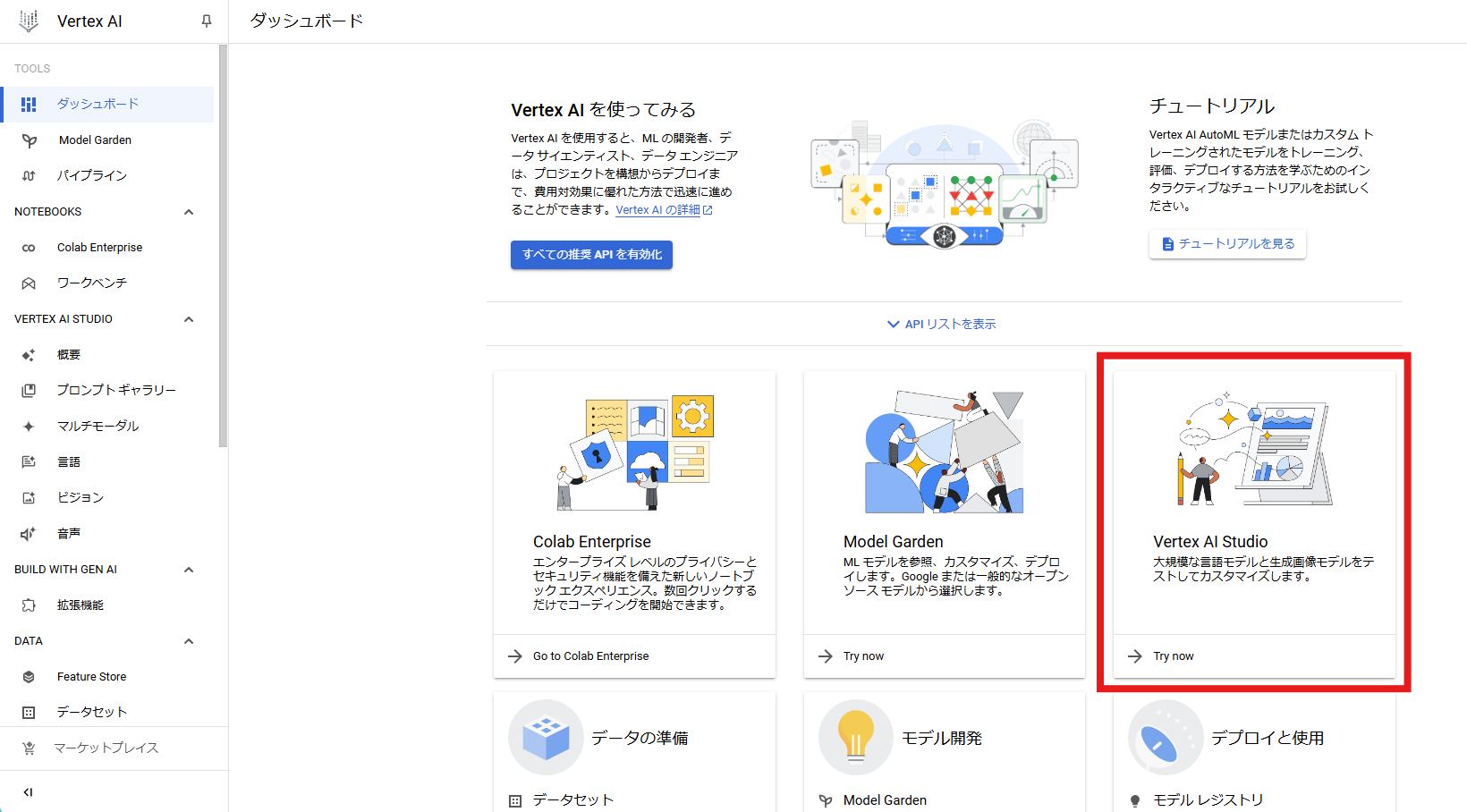Click the ビジョン vision icon
Screen dimensions: 1467x812
pyautogui.click(x=29, y=498)
